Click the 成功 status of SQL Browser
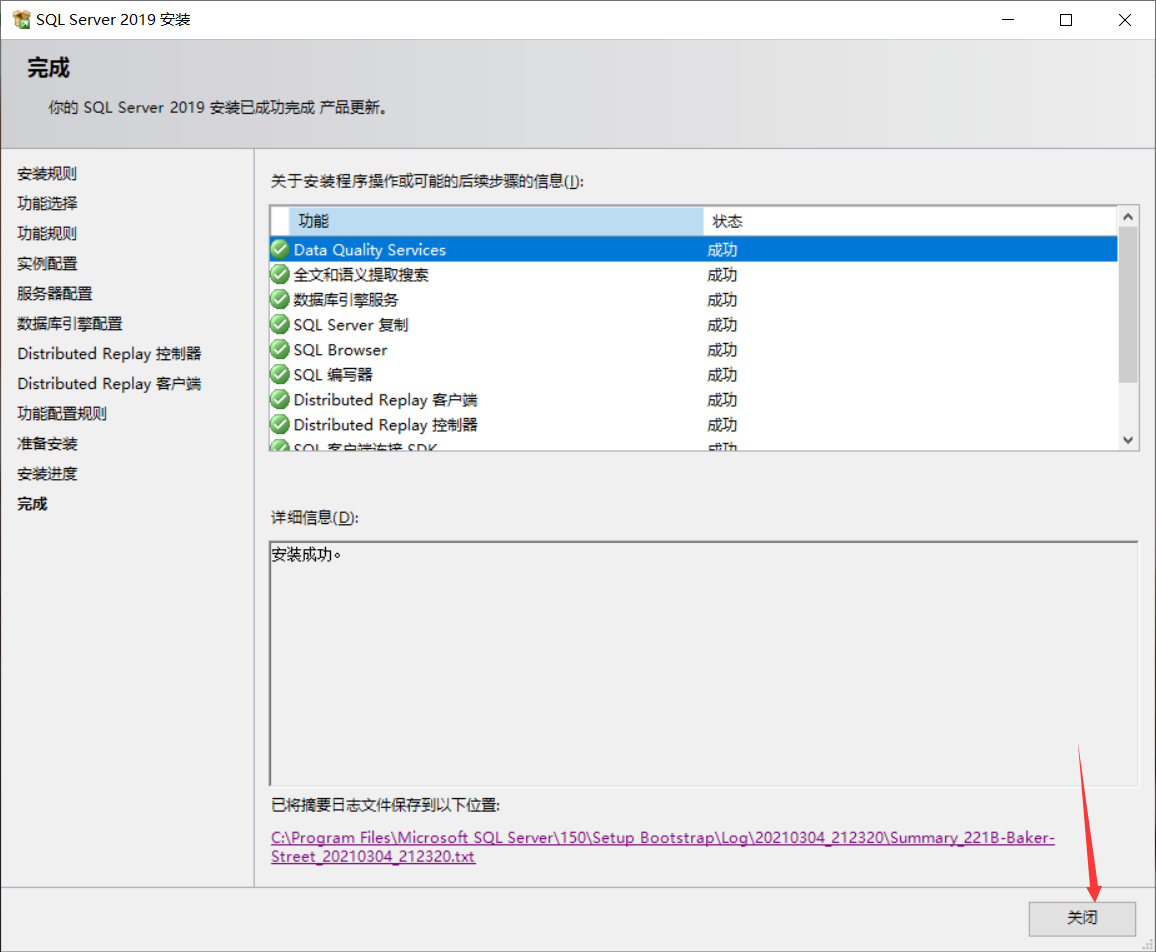The height and width of the screenshot is (952, 1156). click(x=722, y=350)
